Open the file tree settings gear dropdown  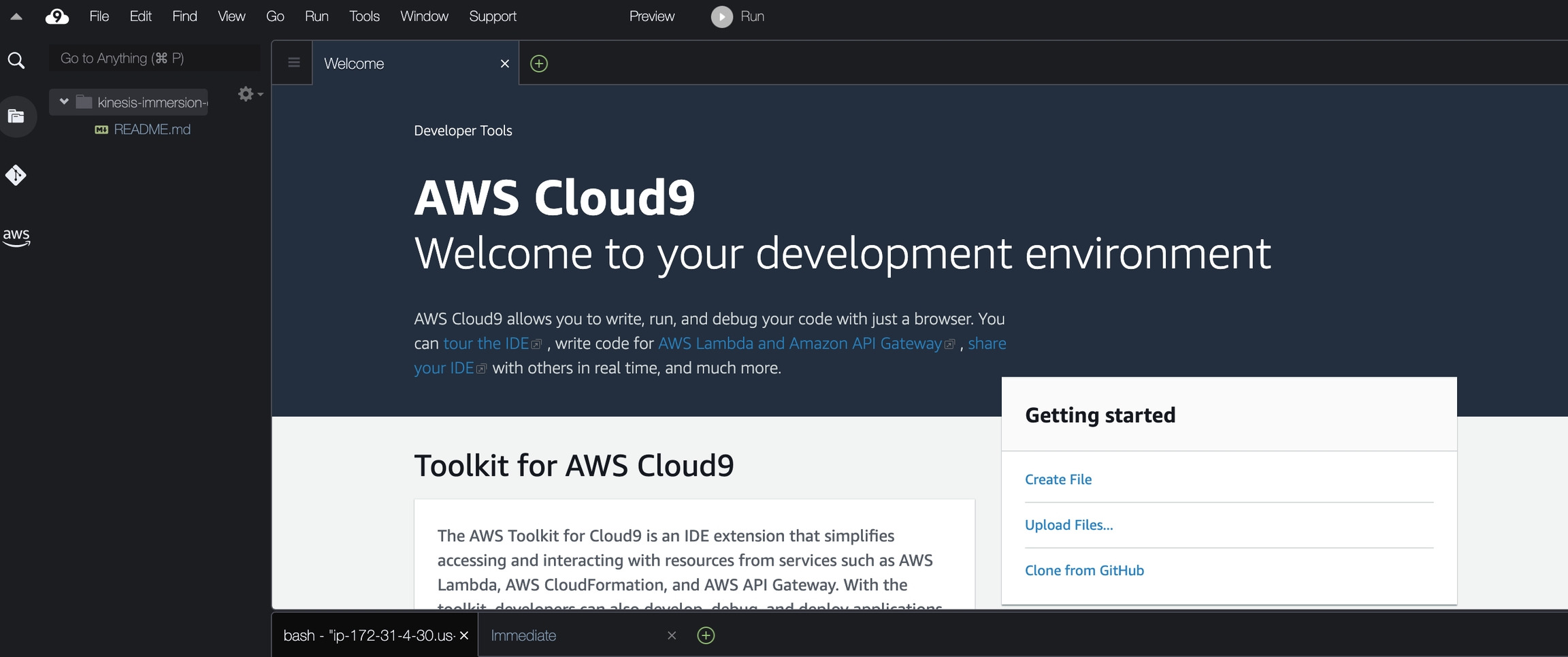[249, 94]
